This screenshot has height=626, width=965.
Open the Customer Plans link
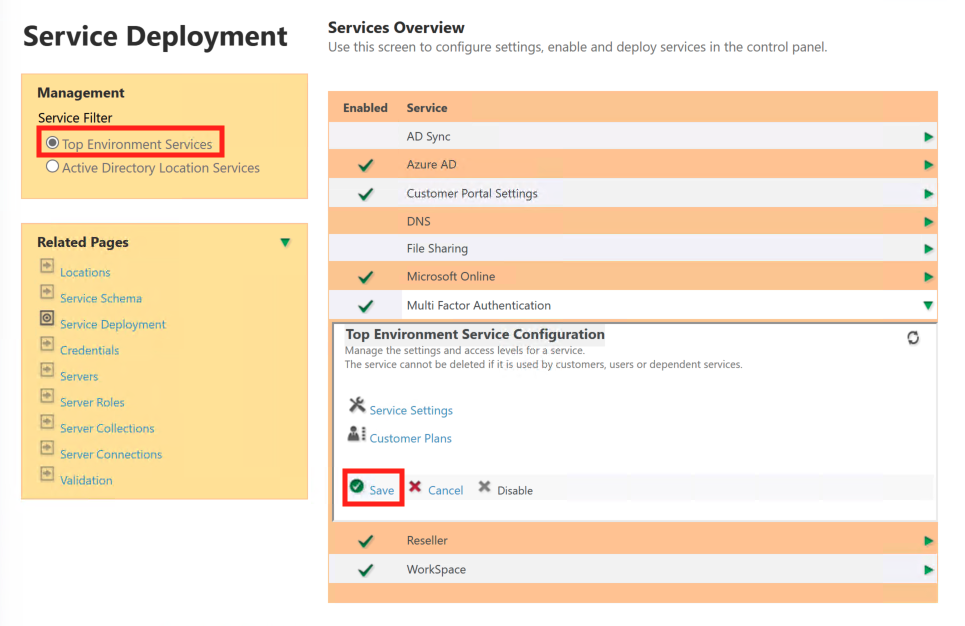click(410, 439)
